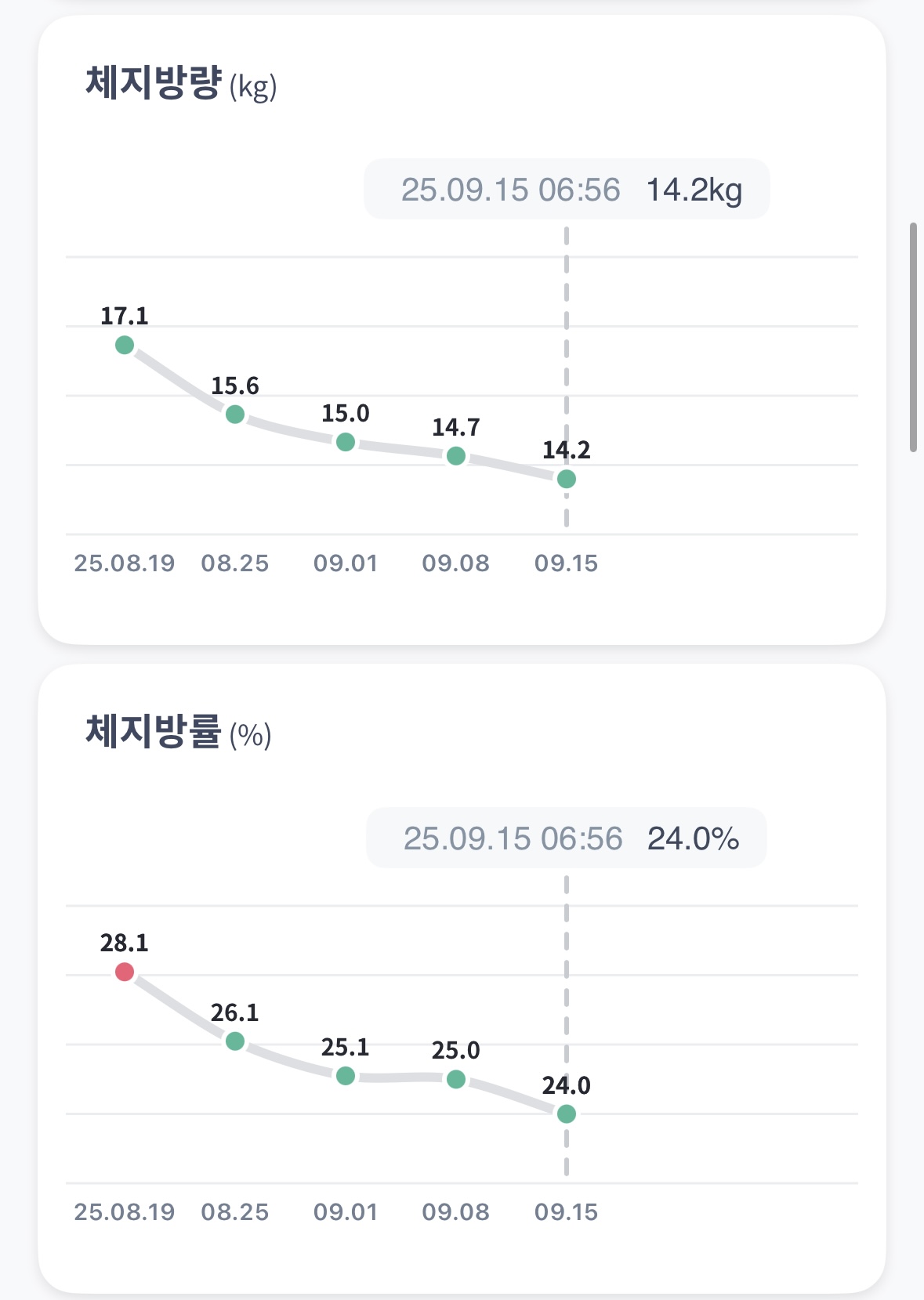This screenshot has height=1300, width=924.
Task: Tap the 15.0 data point dot
Action: (346, 442)
